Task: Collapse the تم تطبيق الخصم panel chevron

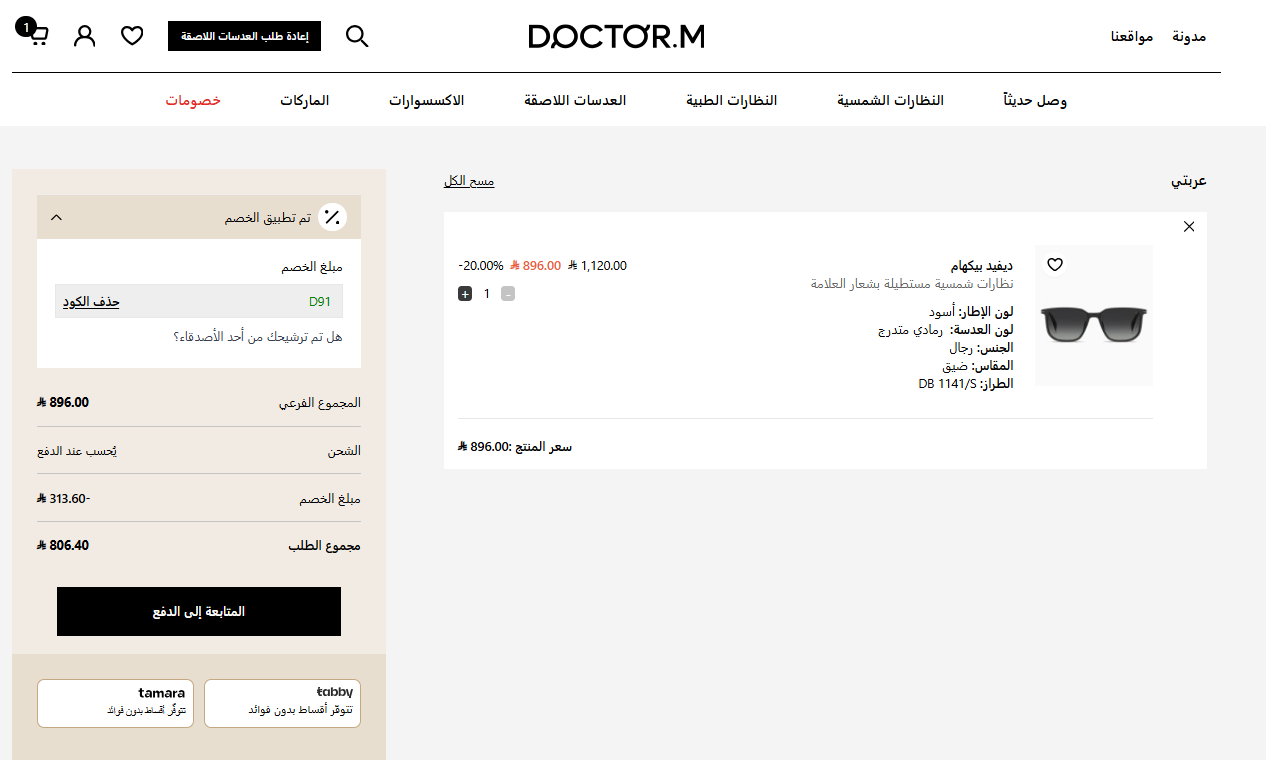Action: pos(57,216)
